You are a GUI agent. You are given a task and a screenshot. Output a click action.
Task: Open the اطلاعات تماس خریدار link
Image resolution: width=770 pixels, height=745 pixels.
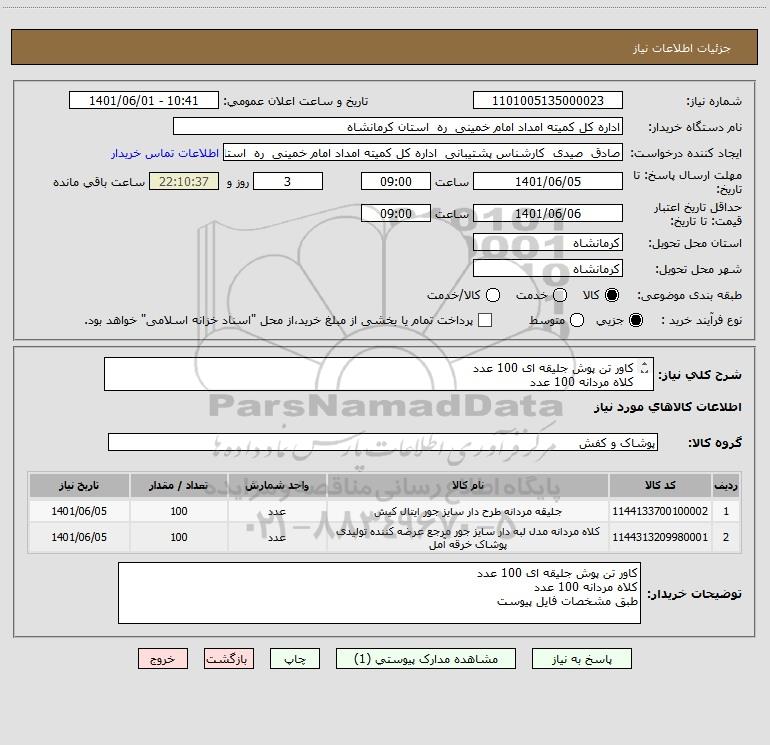click(165, 153)
